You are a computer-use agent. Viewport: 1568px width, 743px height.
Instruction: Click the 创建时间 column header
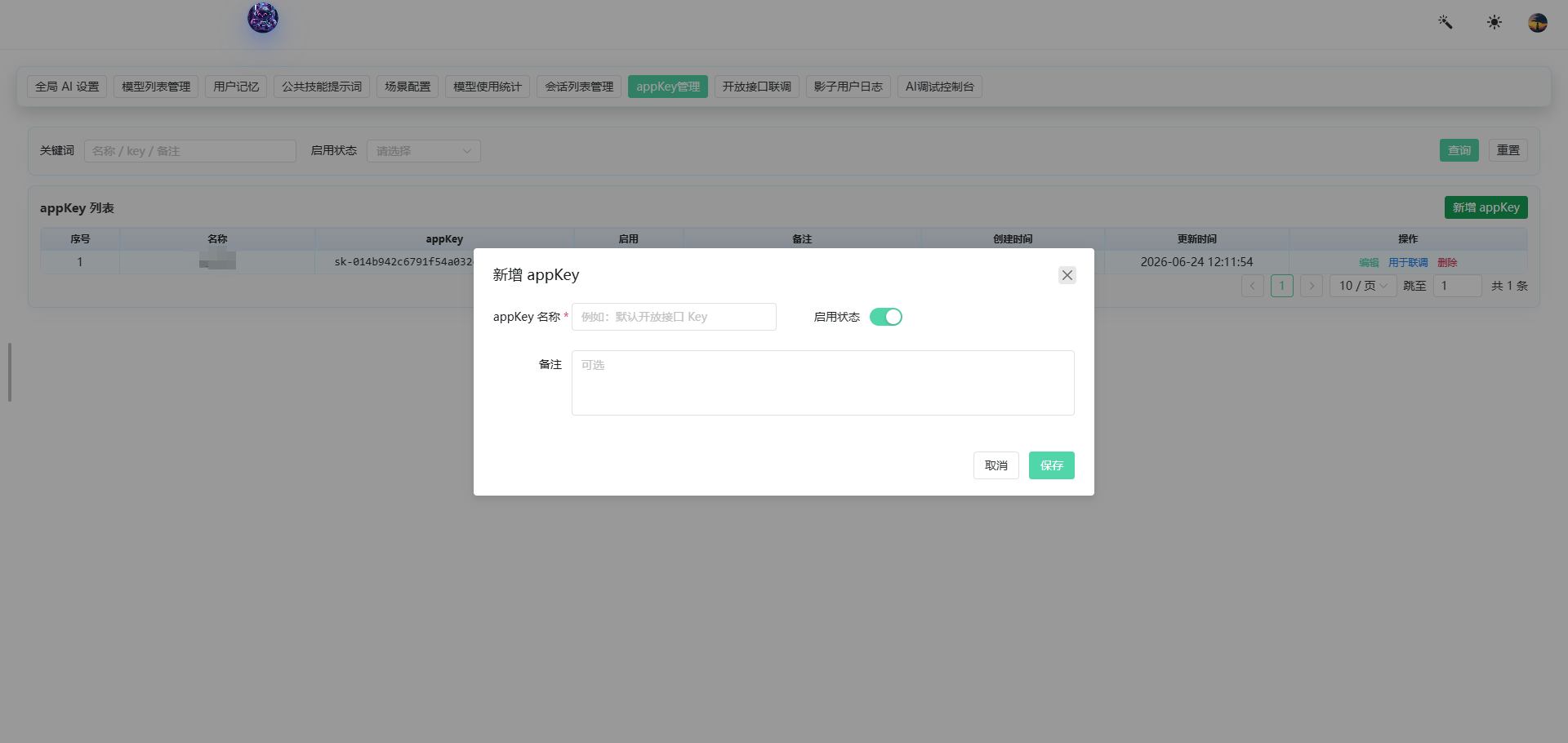[1013, 239]
